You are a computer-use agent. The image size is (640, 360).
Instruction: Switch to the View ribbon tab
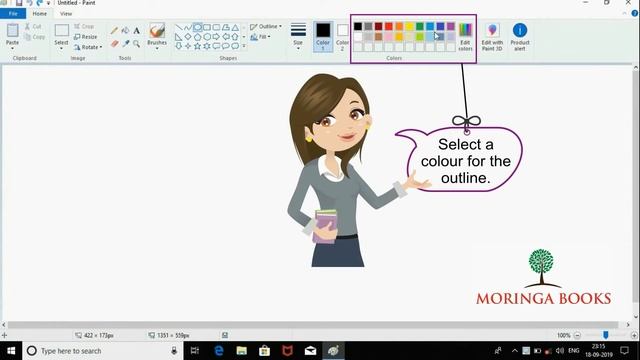point(66,13)
